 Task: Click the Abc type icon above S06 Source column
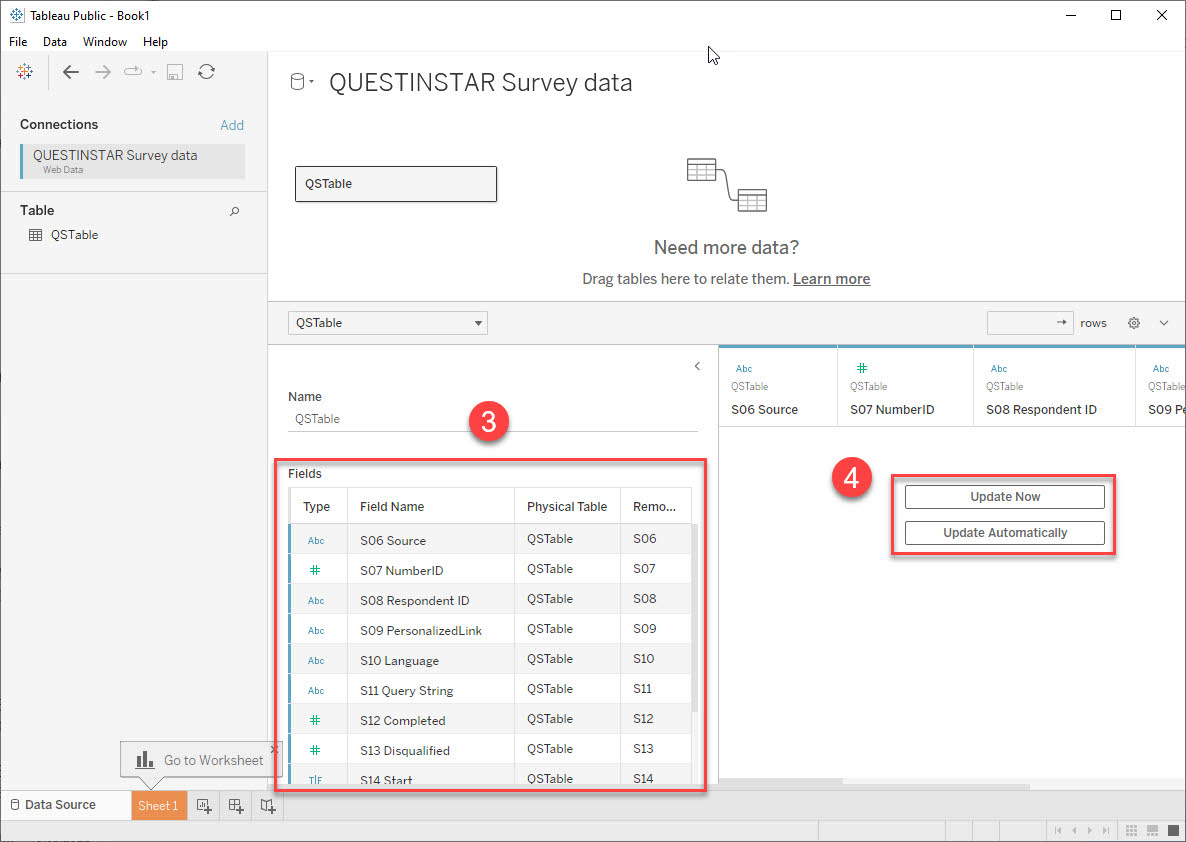(744, 368)
